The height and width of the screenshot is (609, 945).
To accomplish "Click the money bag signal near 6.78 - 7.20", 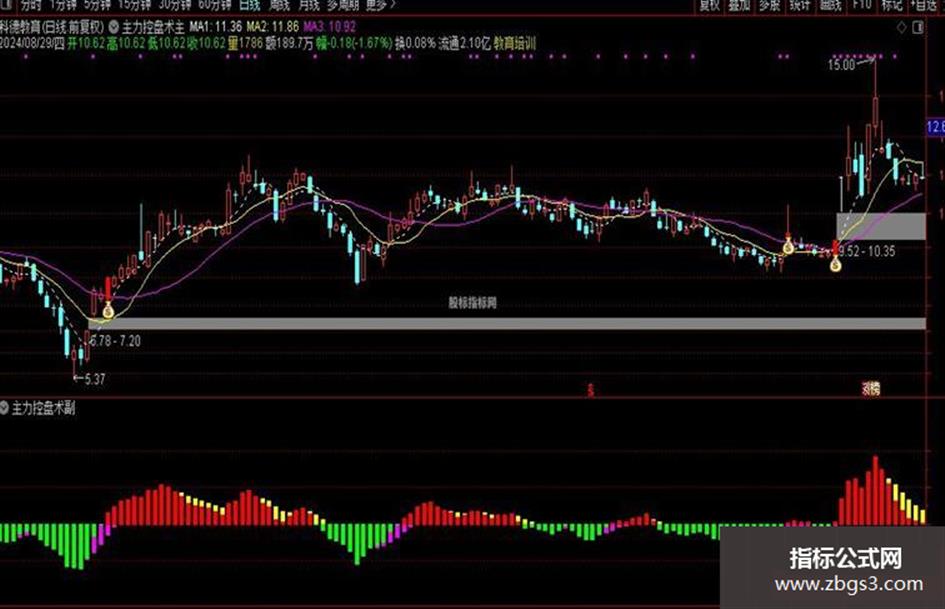I will [108, 310].
